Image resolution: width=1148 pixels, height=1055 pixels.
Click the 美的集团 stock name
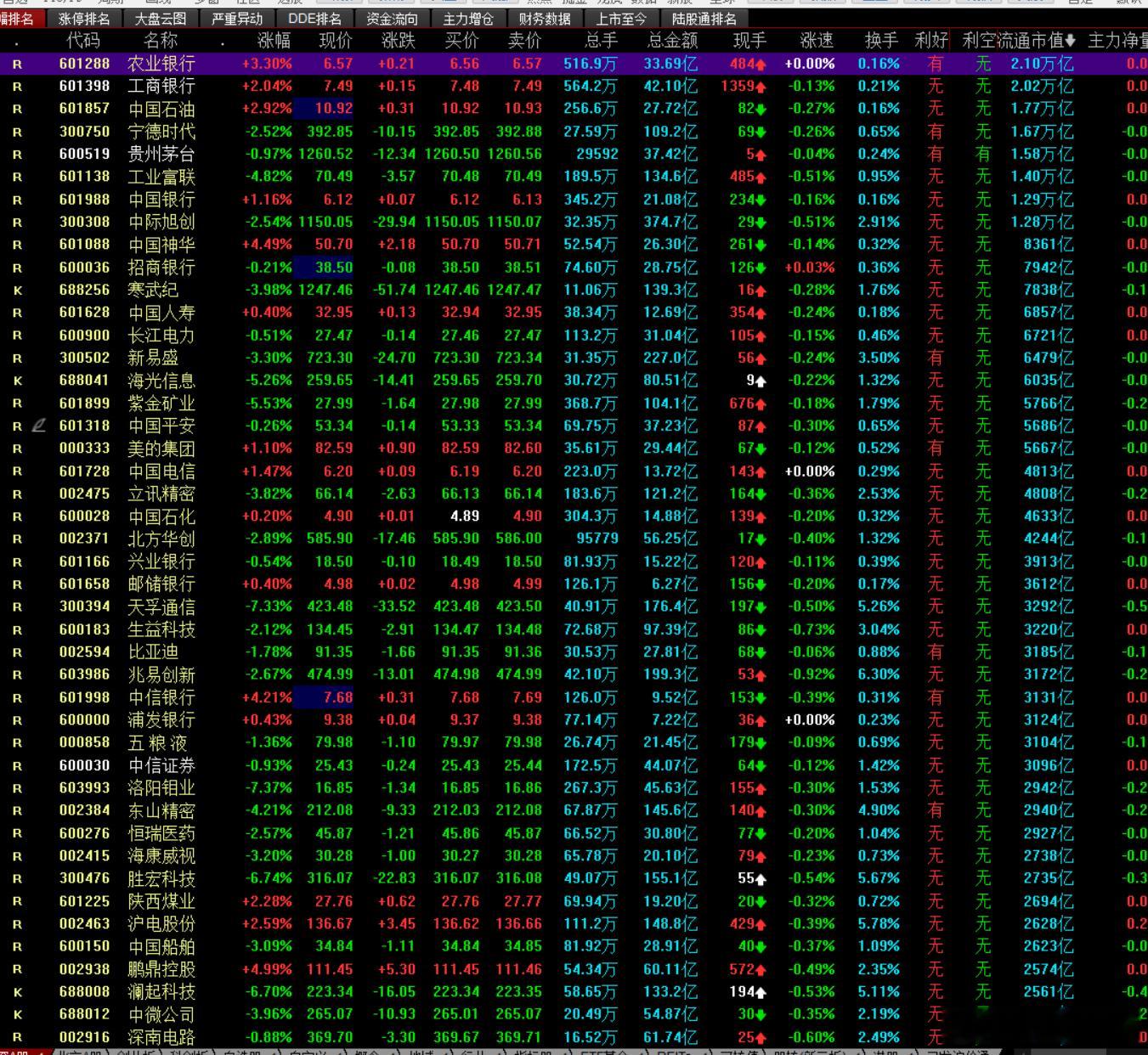coord(161,449)
